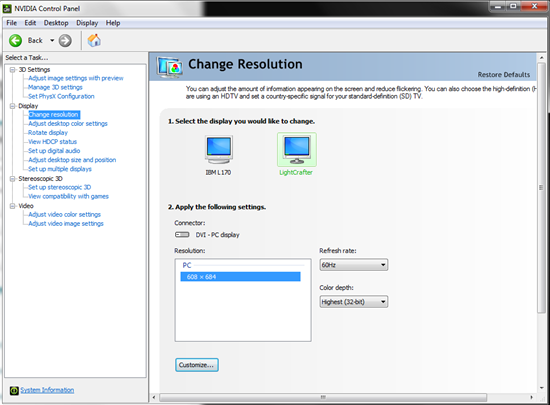Open the File menu

(x=12, y=23)
